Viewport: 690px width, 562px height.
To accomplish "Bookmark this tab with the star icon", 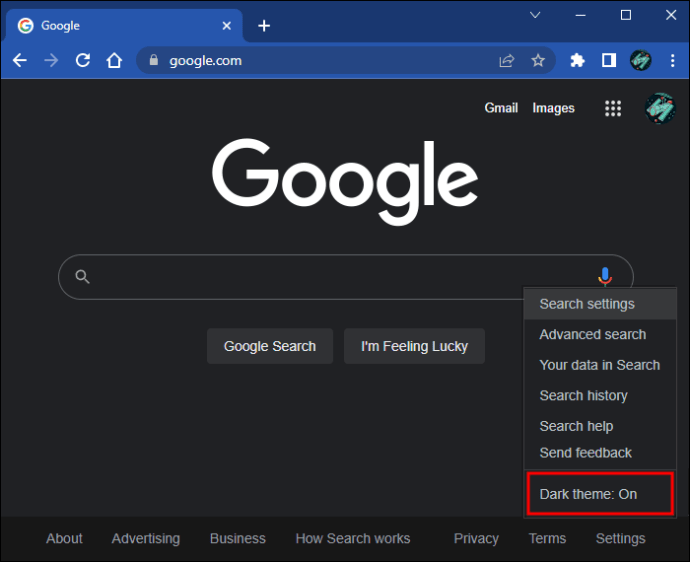I will [x=538, y=60].
